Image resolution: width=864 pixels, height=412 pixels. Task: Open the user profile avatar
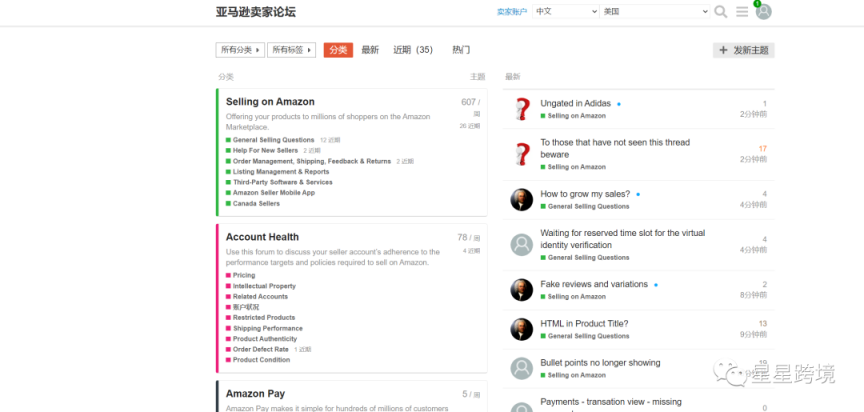coord(763,12)
